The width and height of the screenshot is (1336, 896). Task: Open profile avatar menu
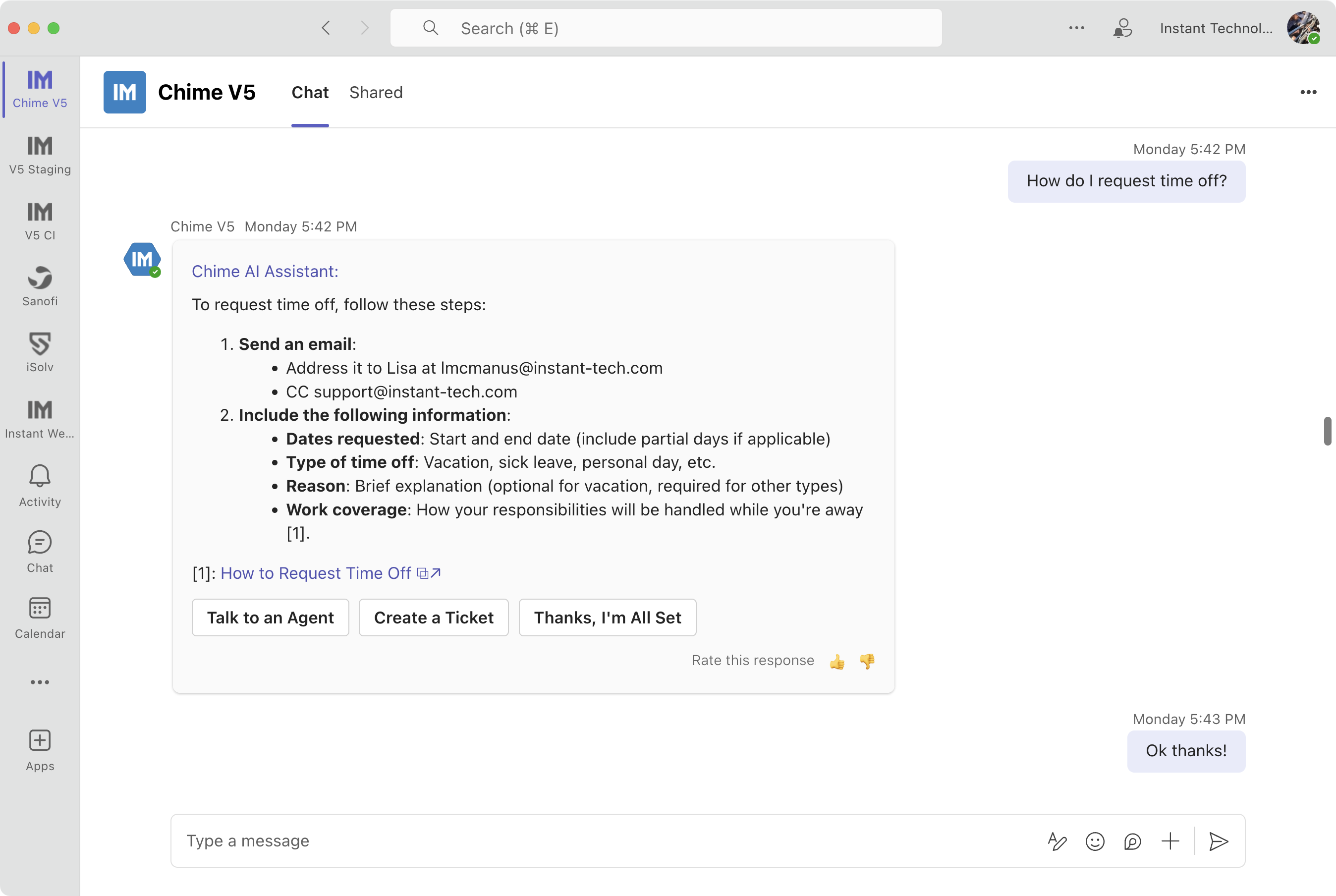(1303, 28)
